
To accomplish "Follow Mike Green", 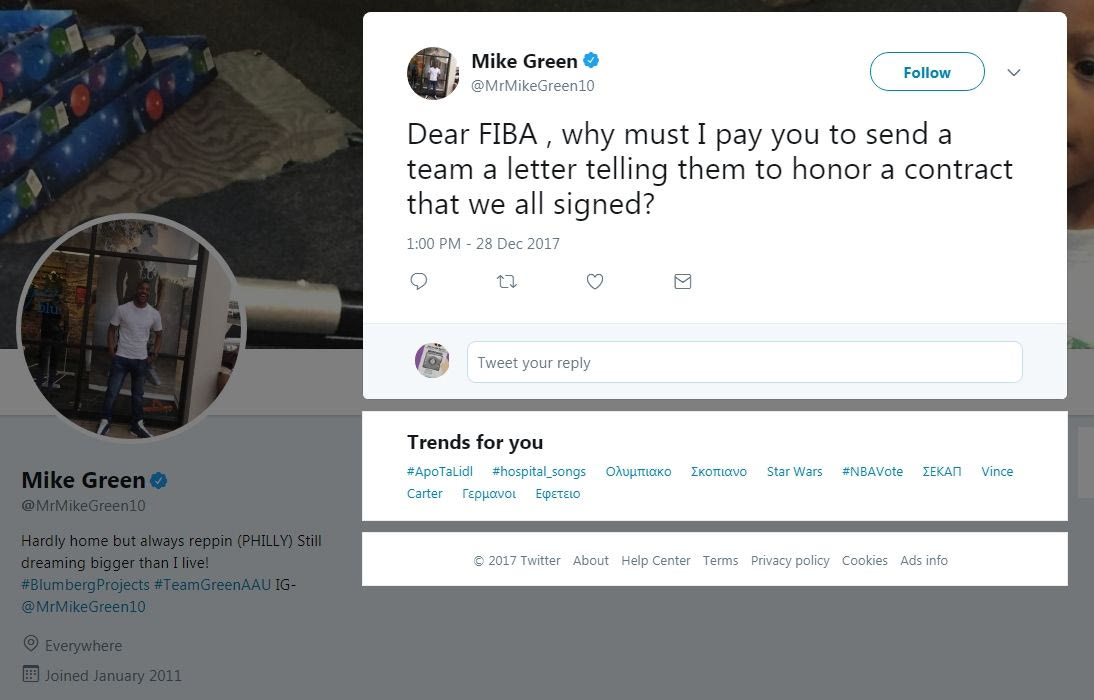I will [927, 72].
